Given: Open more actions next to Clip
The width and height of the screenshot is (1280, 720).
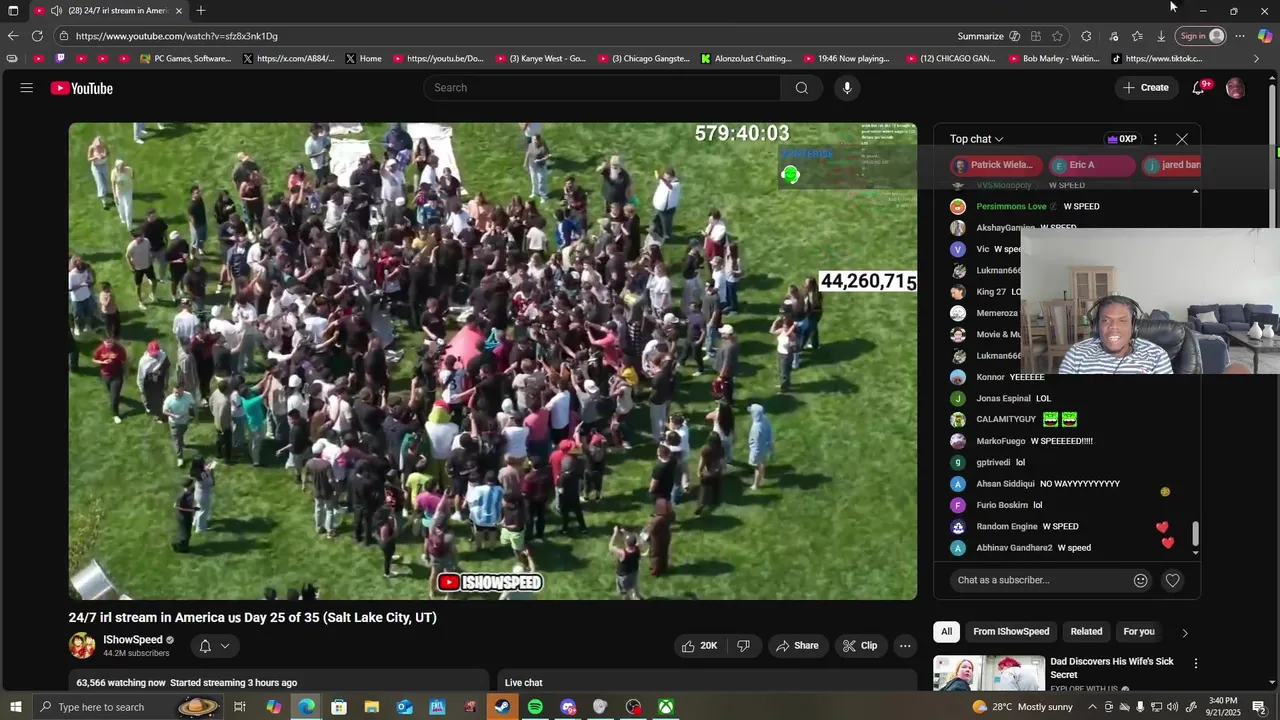Looking at the screenshot, I should (905, 646).
